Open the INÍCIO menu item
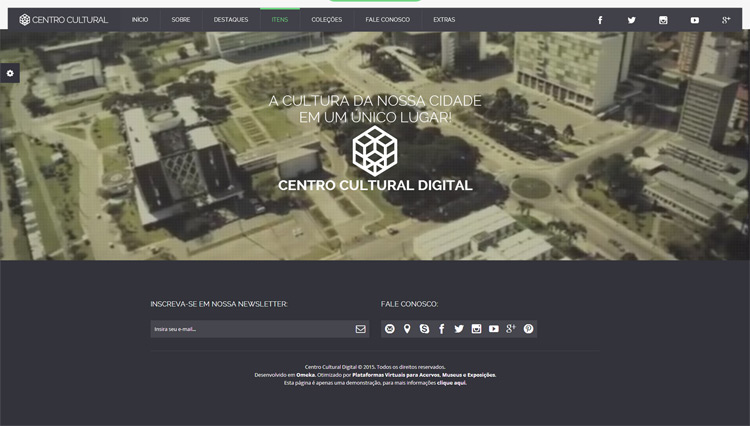 coord(140,20)
